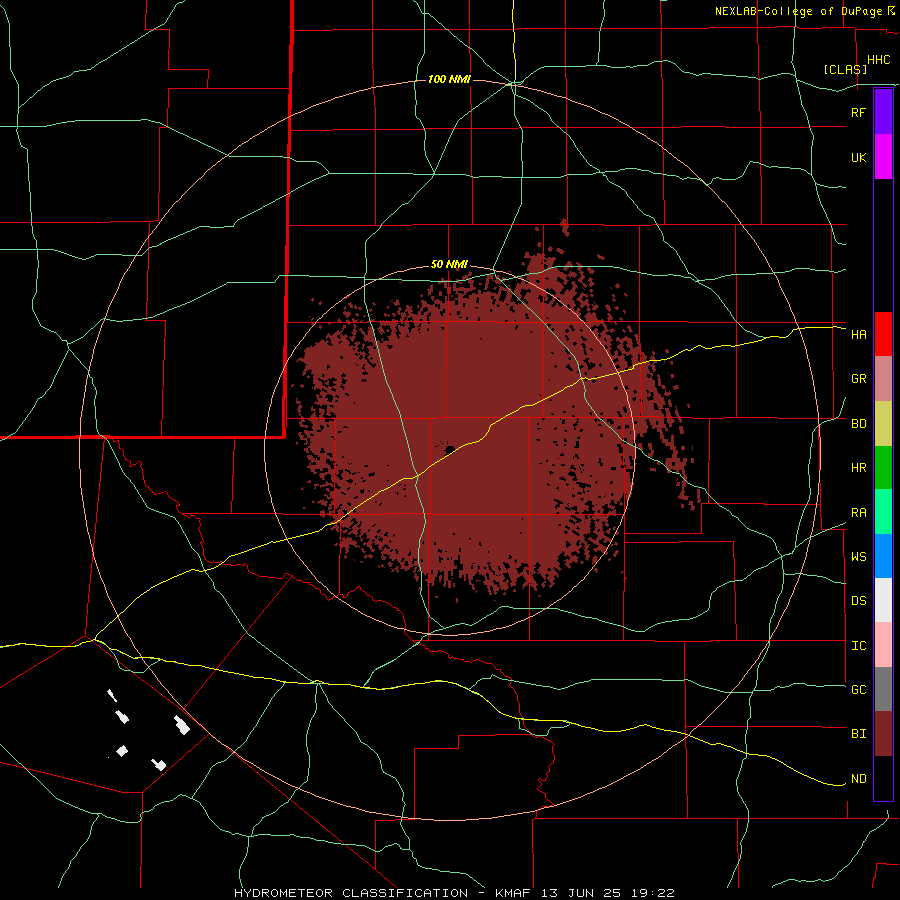
Task: Click the ND black legend swatch
Action: (x=883, y=778)
